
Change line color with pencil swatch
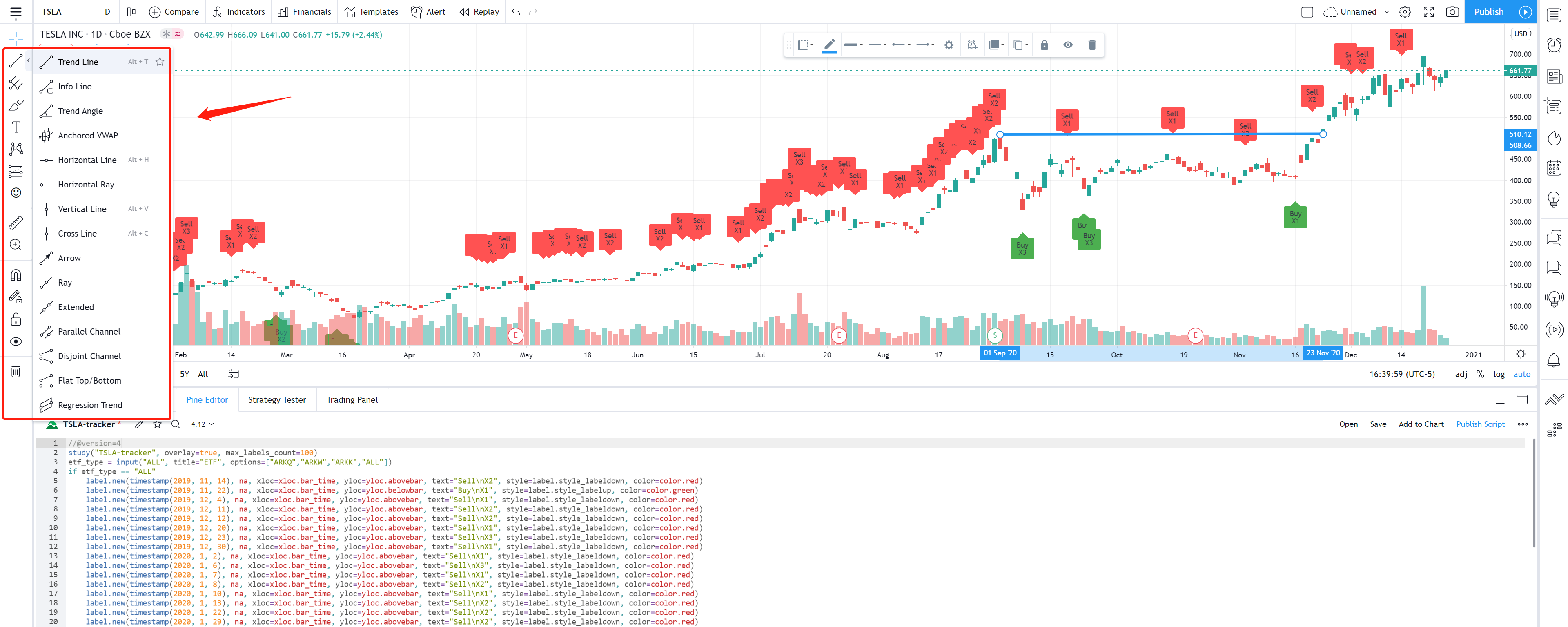829,45
